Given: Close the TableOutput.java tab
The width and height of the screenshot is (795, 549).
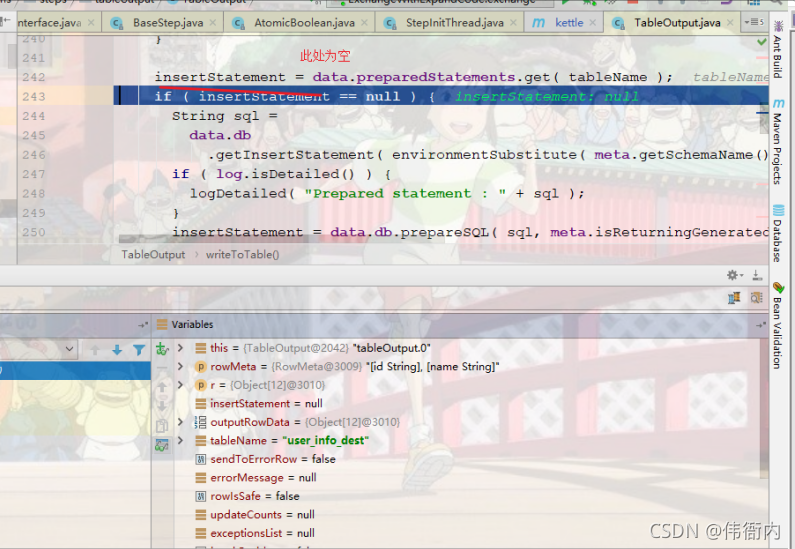Looking at the screenshot, I should point(730,23).
